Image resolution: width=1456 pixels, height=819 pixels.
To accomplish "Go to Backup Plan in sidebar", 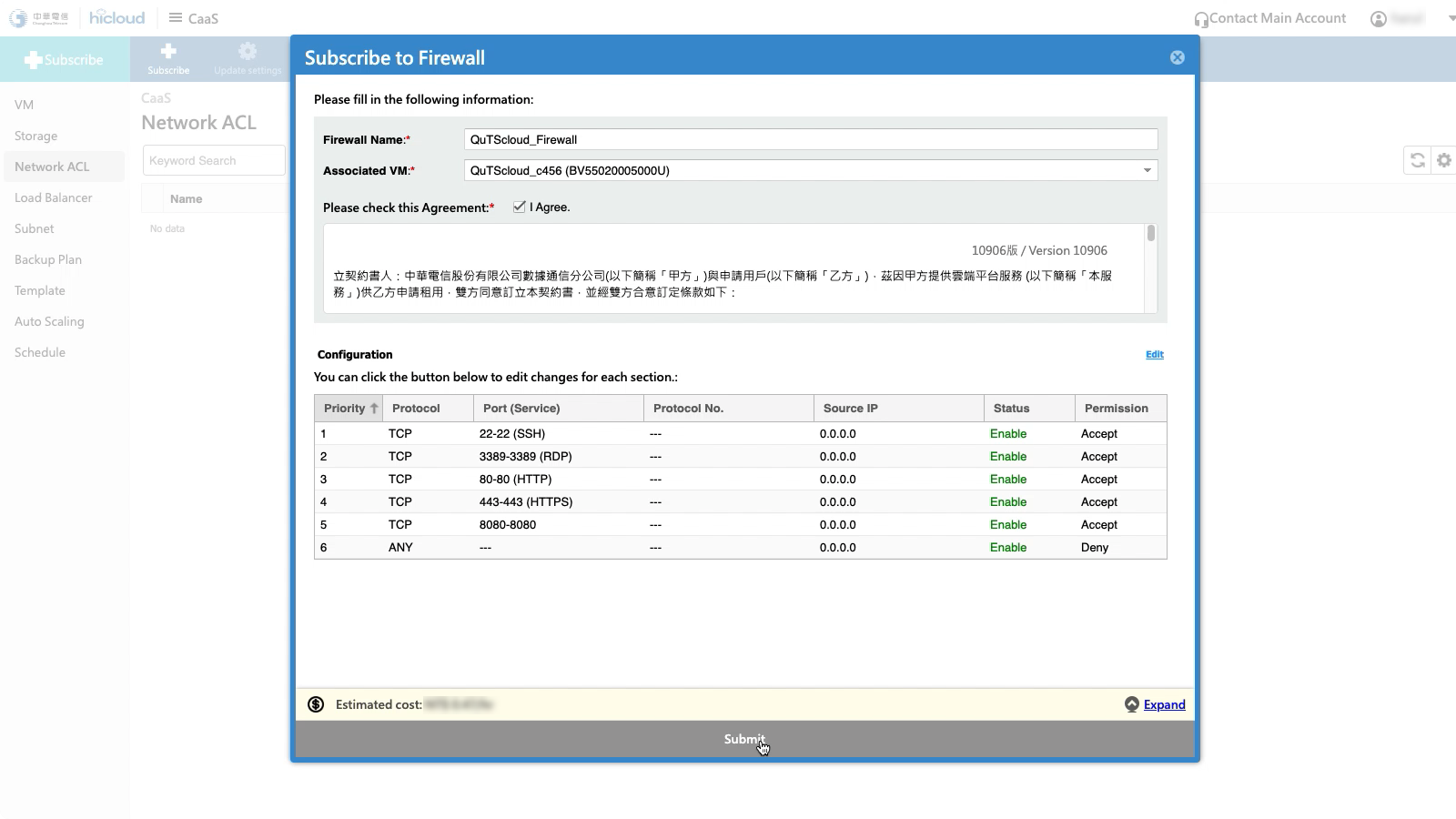I will (x=48, y=259).
